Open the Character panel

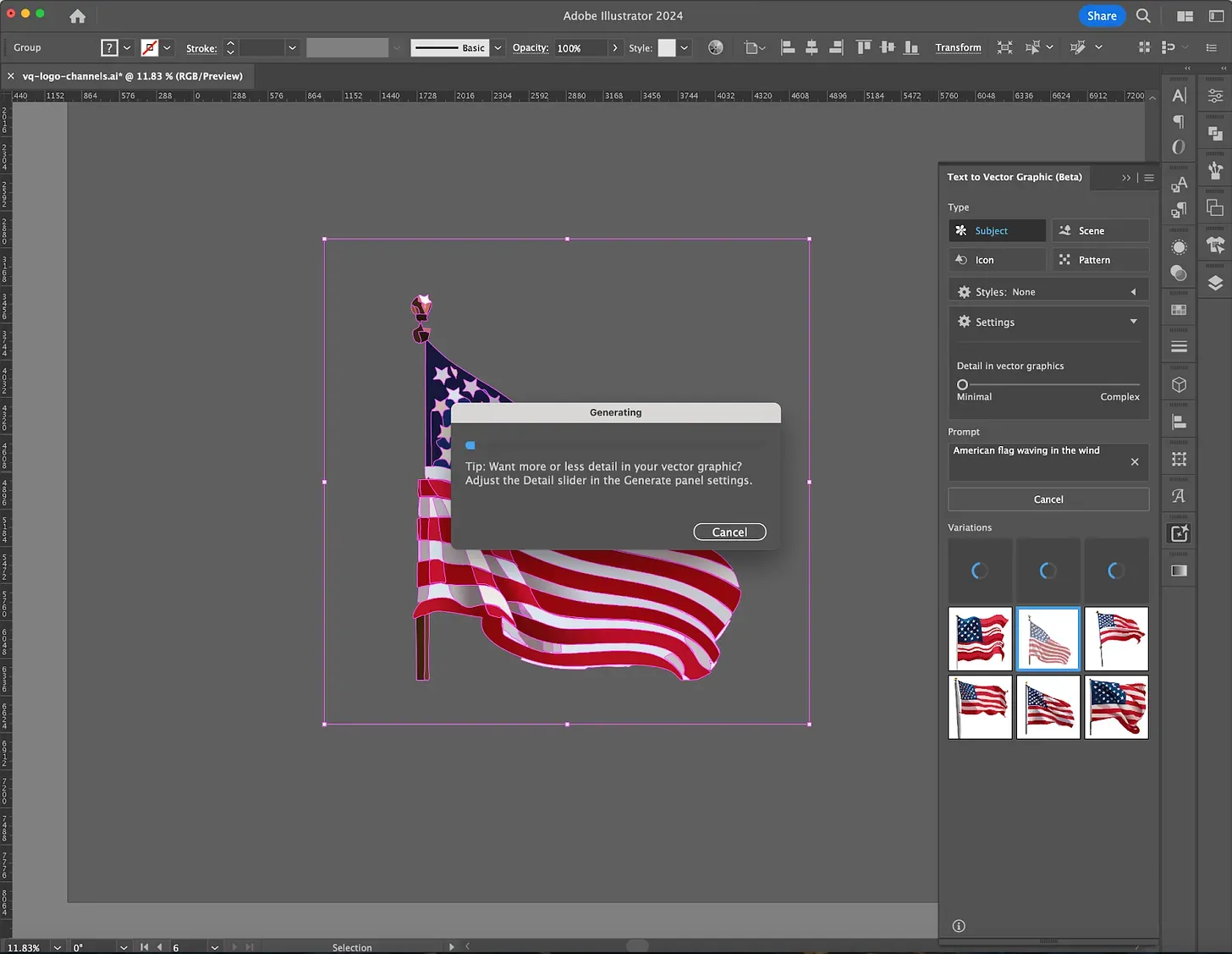(x=1179, y=95)
